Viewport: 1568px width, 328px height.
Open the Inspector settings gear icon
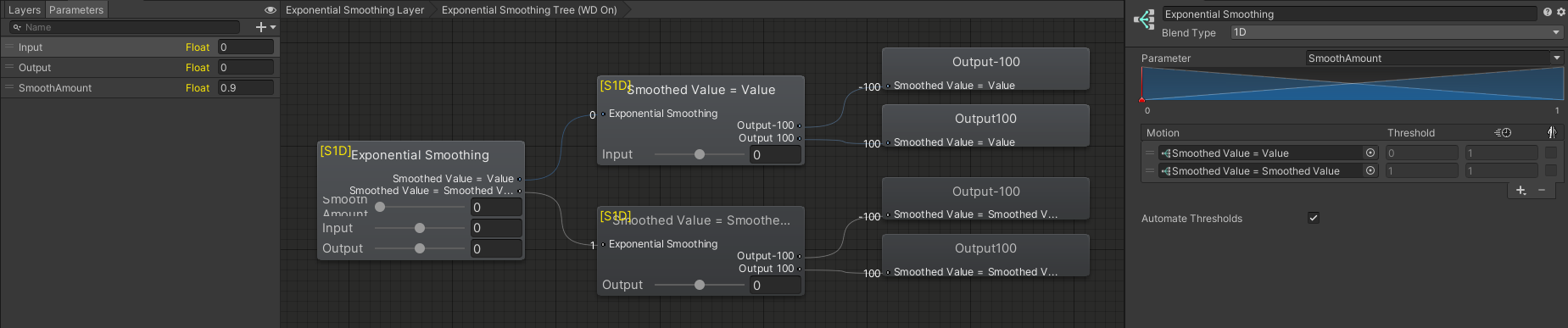coord(1560,12)
